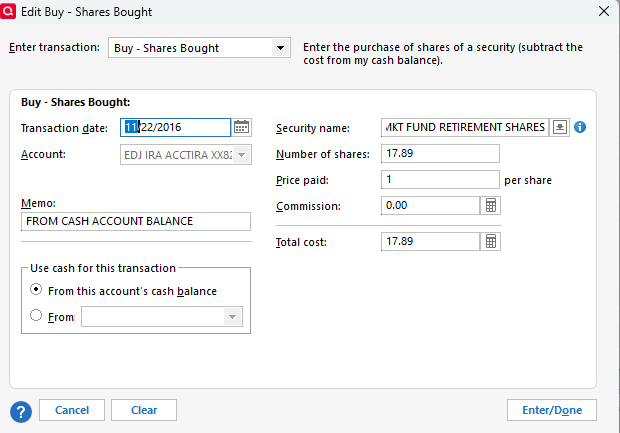
Task: Select From this account's cash balance
Action: point(37,290)
